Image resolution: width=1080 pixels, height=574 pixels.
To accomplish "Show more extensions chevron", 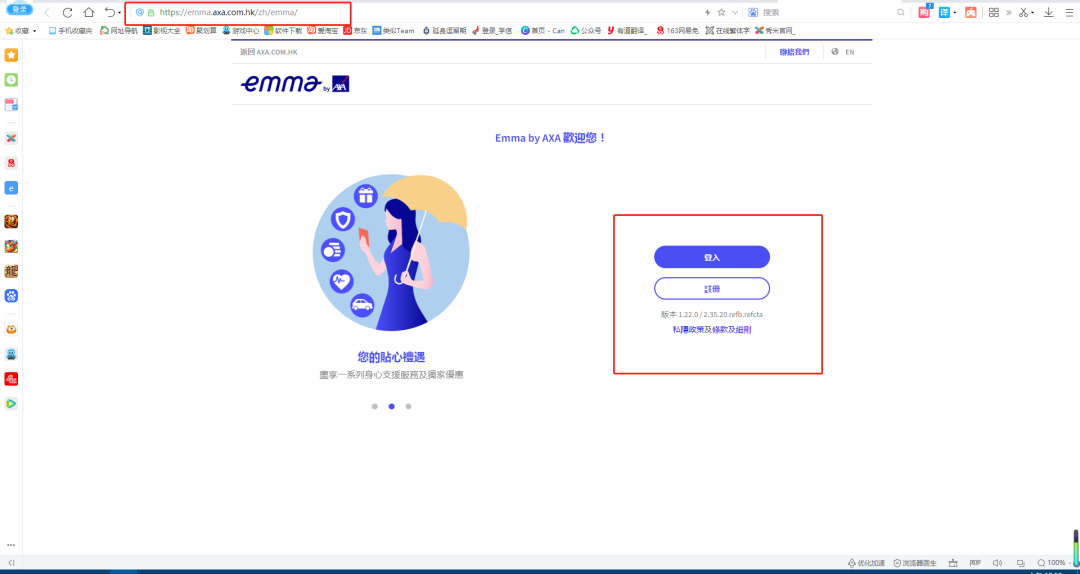I will pyautogui.click(x=1008, y=12).
